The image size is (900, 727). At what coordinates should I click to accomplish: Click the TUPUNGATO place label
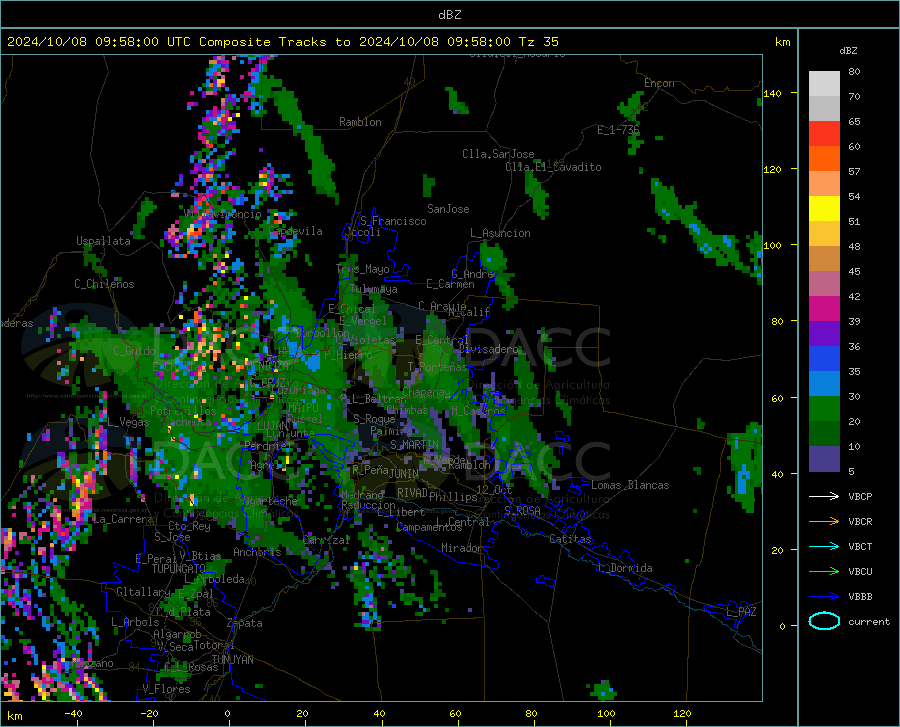pos(179,569)
